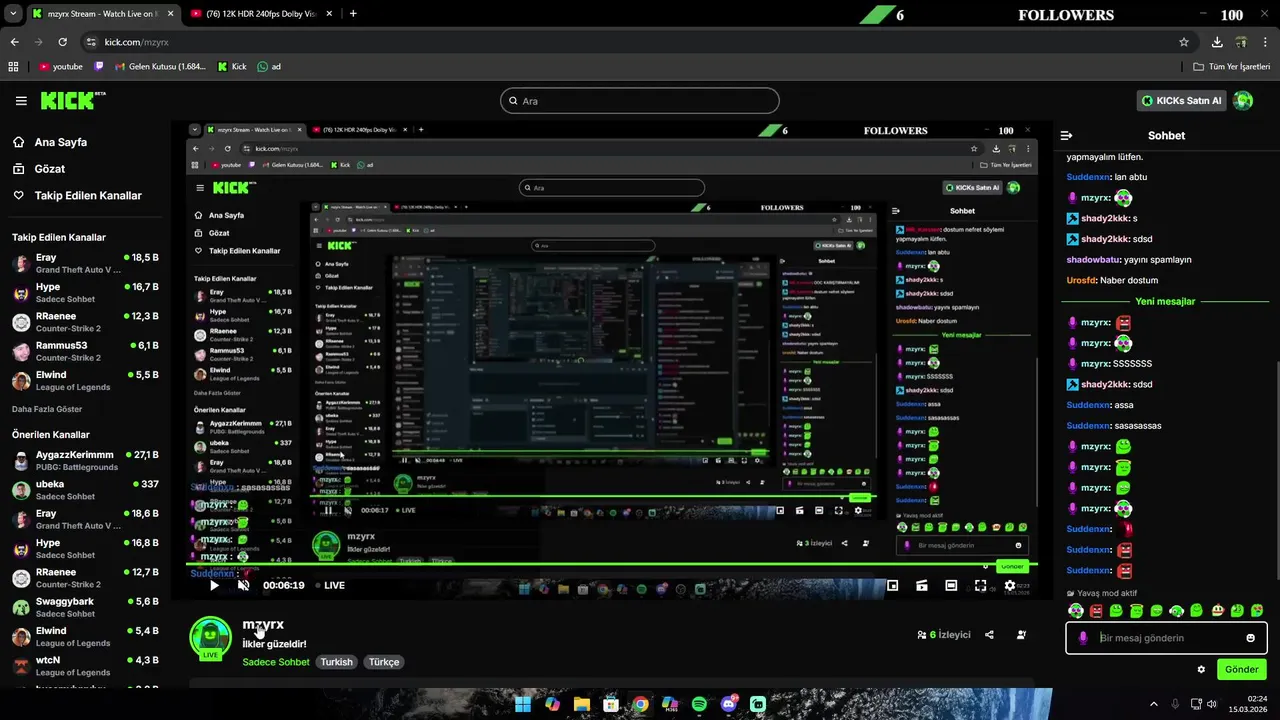Insert the red angry face quick emote
This screenshot has width=1280, height=720.
pyautogui.click(x=1096, y=611)
